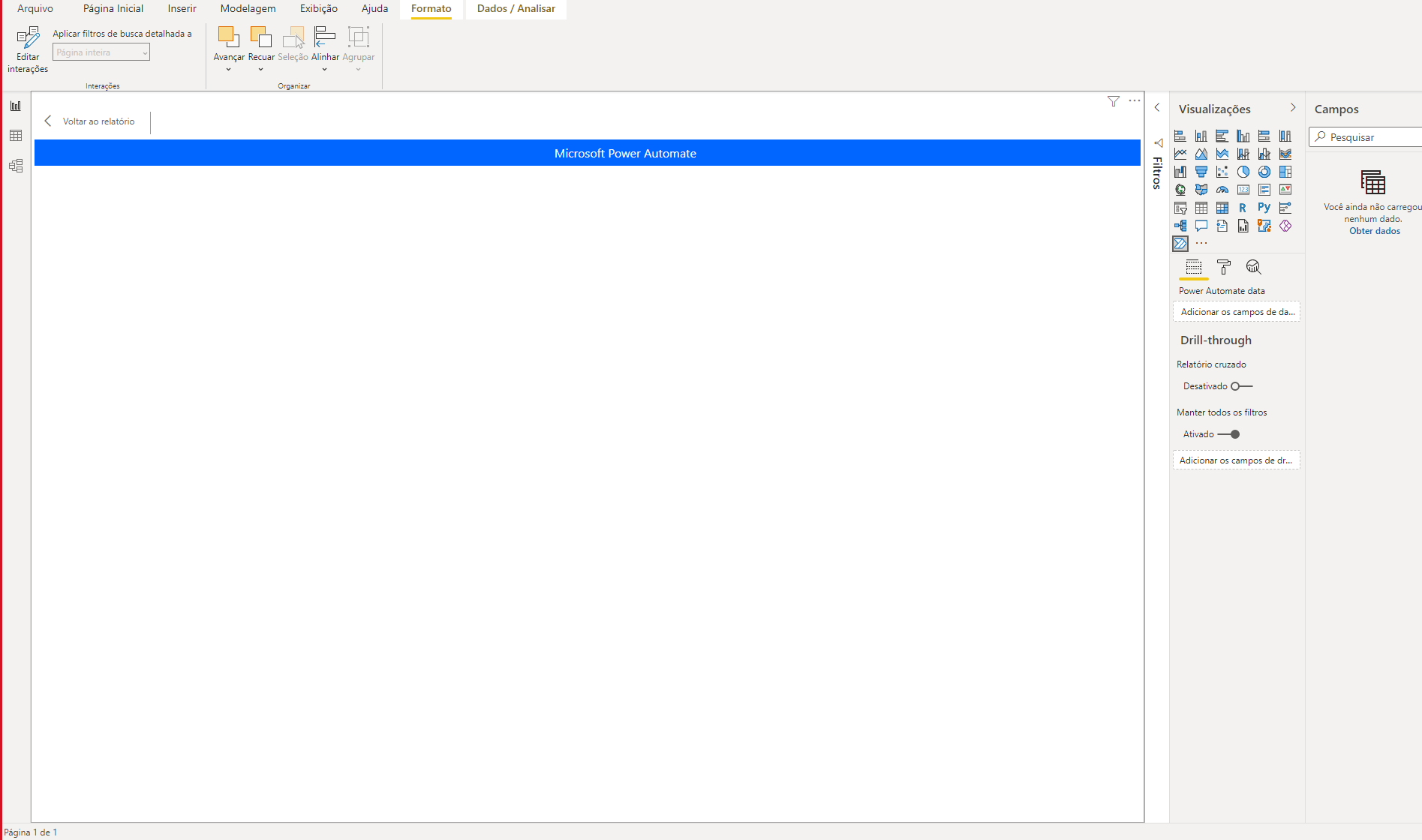This screenshot has width=1422, height=840.
Task: Select the matrix visual
Action: (x=1222, y=208)
